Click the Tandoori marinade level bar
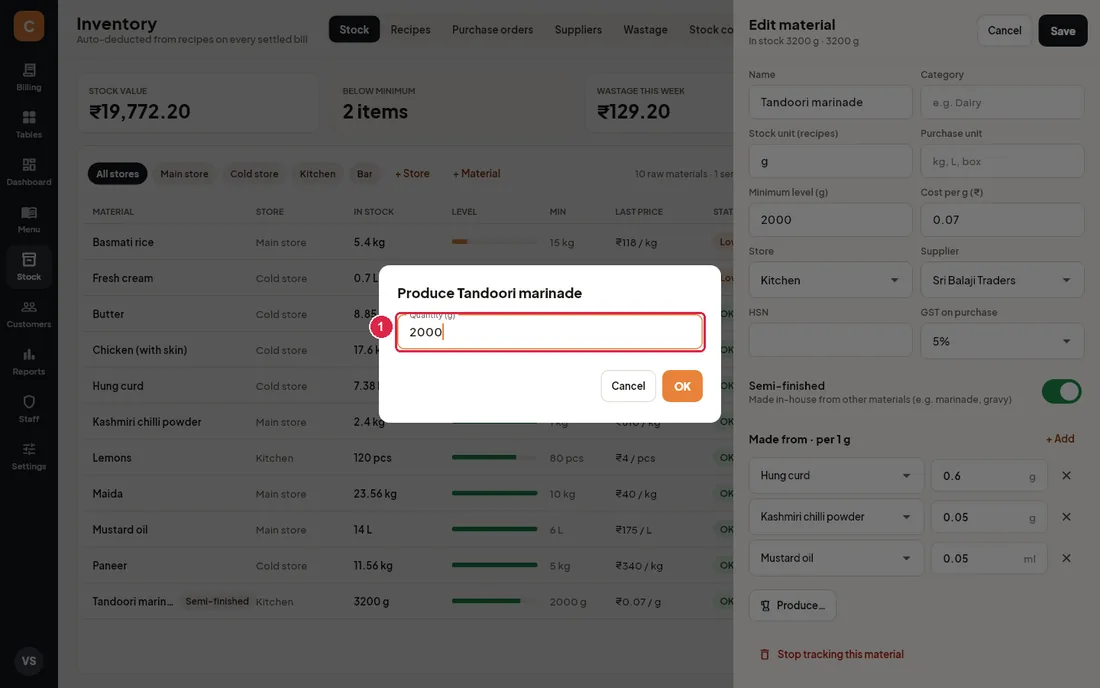Image resolution: width=1100 pixels, height=688 pixels. [x=495, y=601]
